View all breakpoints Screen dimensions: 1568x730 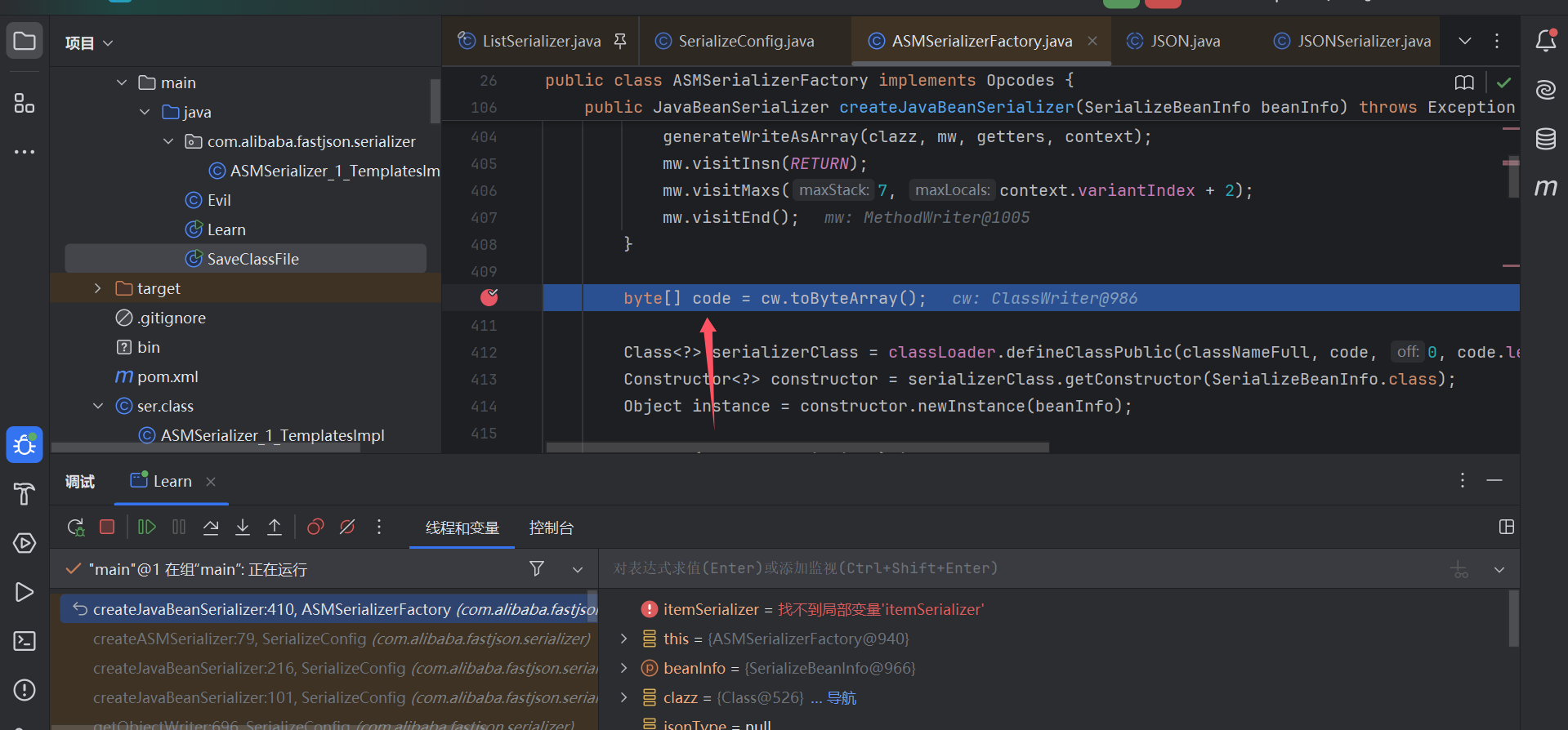[315, 527]
